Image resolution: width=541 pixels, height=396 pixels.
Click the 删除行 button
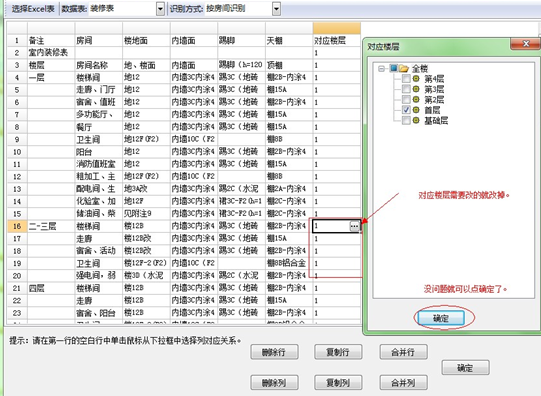tap(274, 352)
